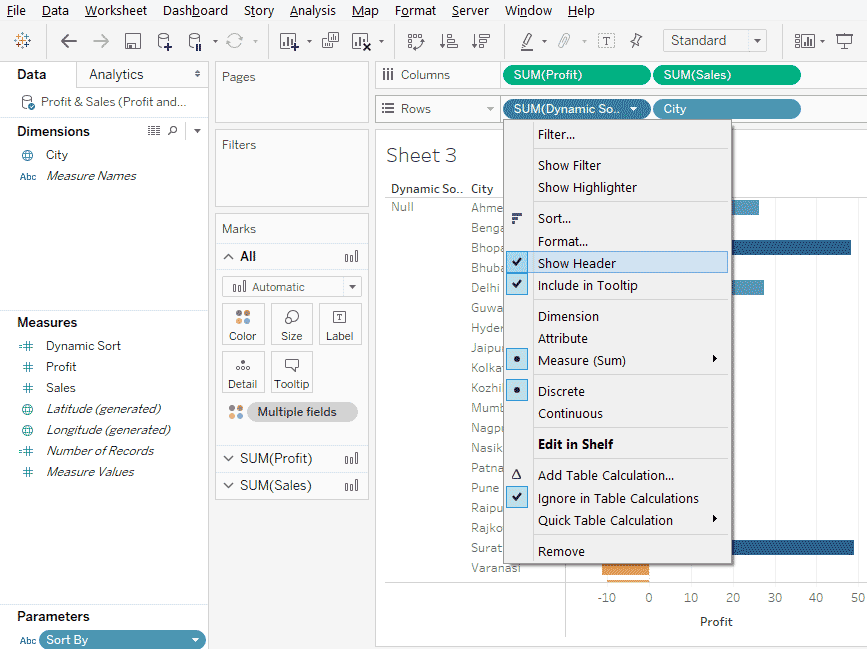The height and width of the screenshot is (649, 867).
Task: Click the Label icon on the Marks card
Action: [x=339, y=323]
